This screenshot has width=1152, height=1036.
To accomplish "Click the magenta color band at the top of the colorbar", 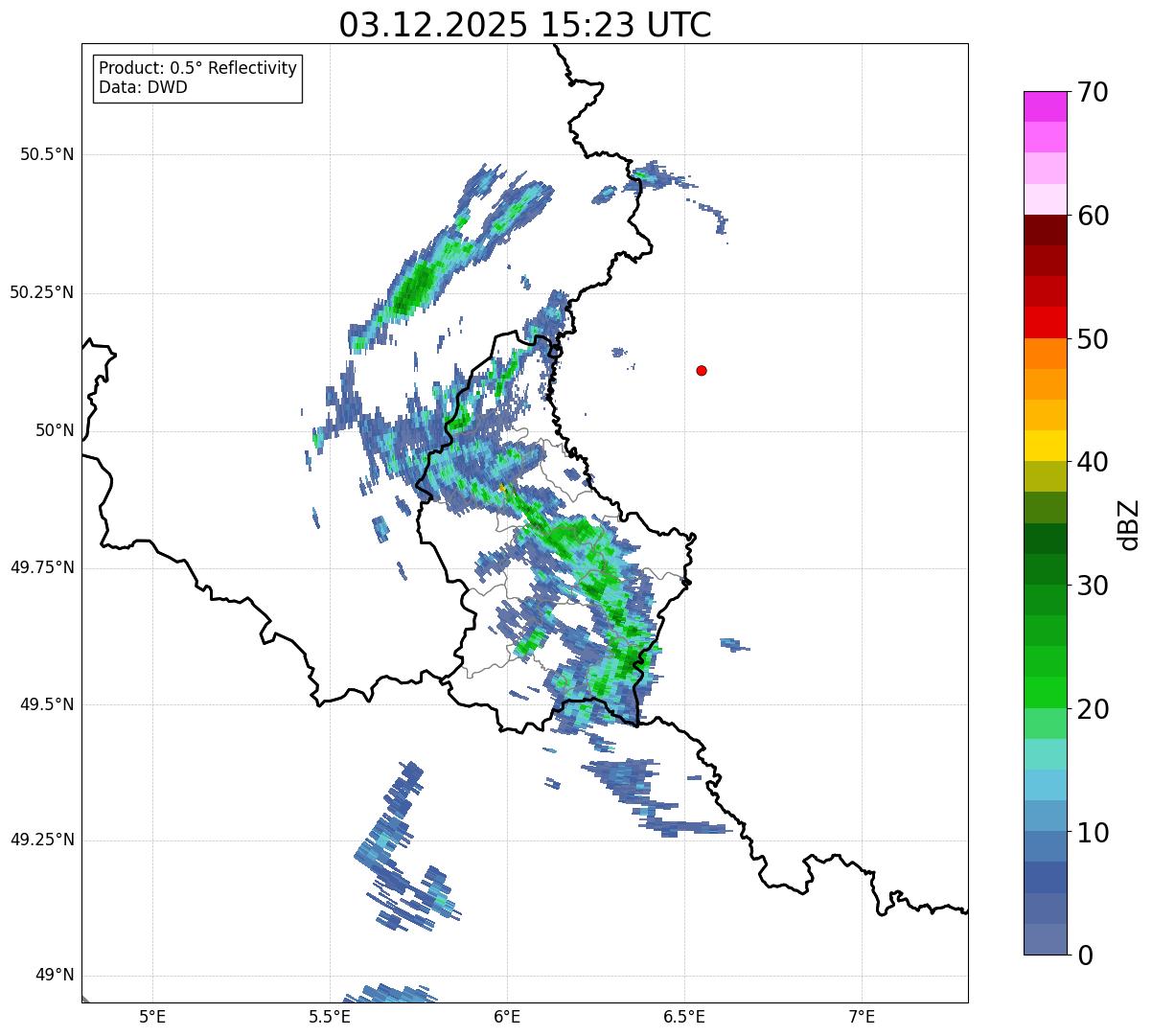I will (1045, 106).
